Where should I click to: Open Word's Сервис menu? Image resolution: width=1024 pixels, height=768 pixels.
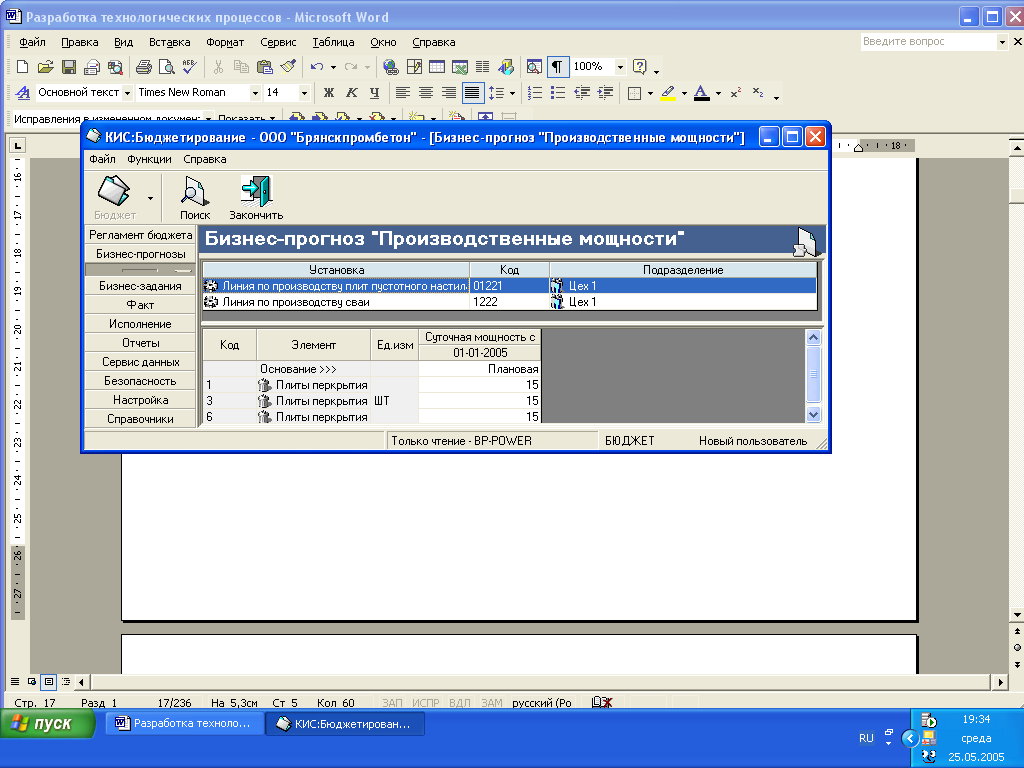pyautogui.click(x=278, y=42)
